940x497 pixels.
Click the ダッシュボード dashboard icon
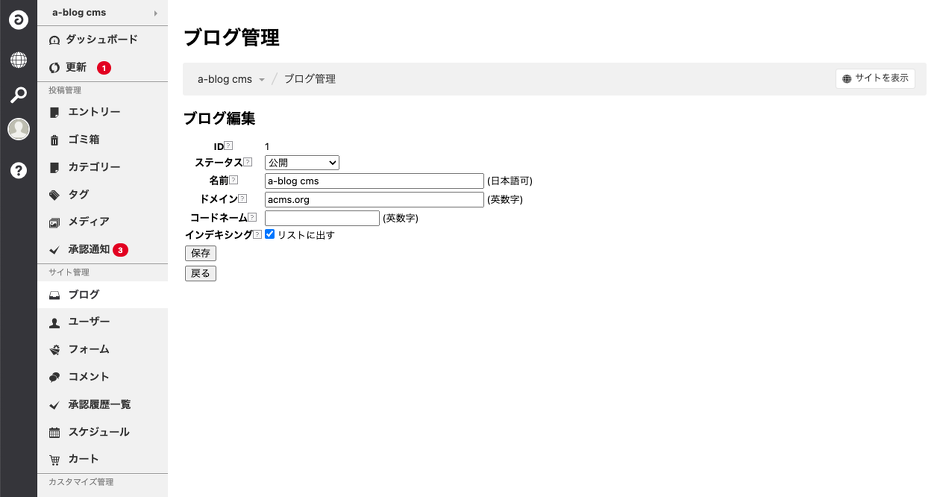[55, 40]
